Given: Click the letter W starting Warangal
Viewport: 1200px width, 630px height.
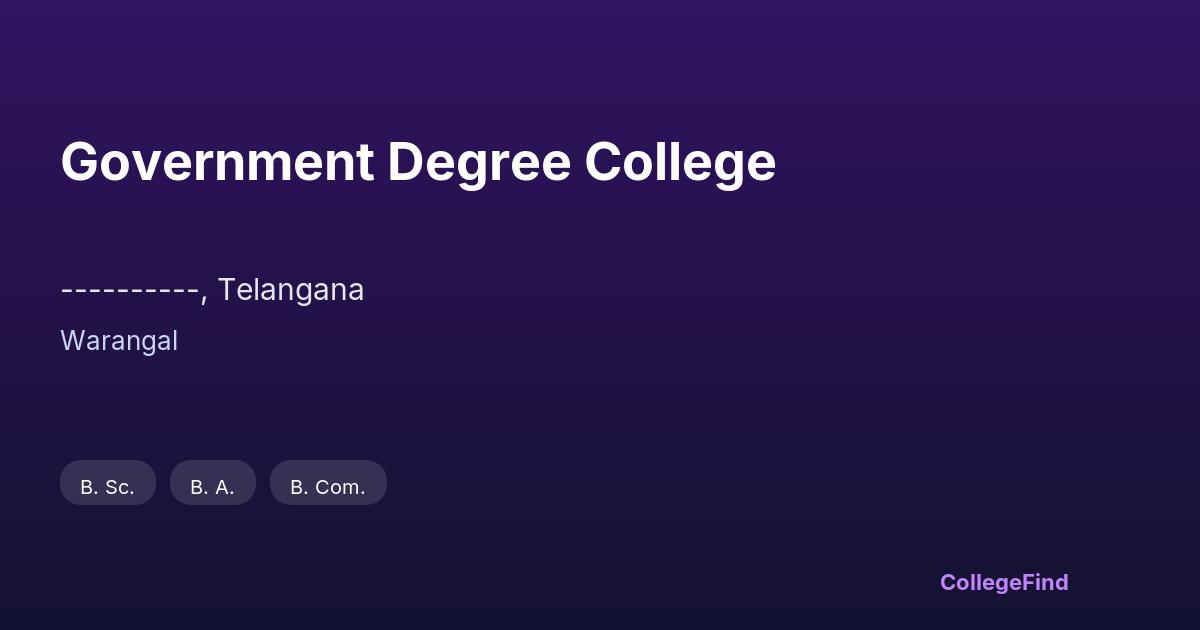Looking at the screenshot, I should [x=71, y=341].
